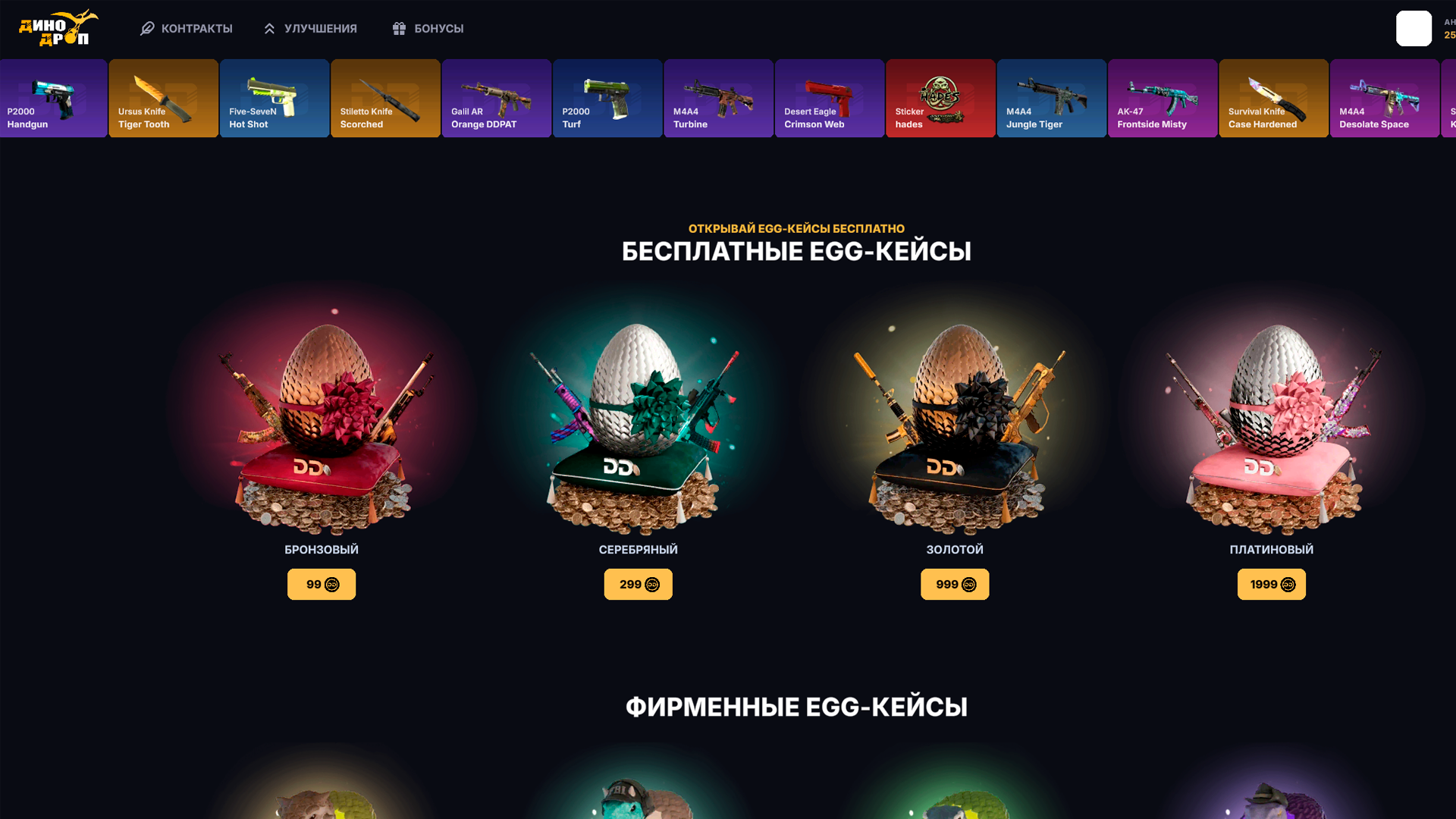Click the double-chevron icon beside Улучшения
Screen dimensions: 1456x819
(x=269, y=28)
